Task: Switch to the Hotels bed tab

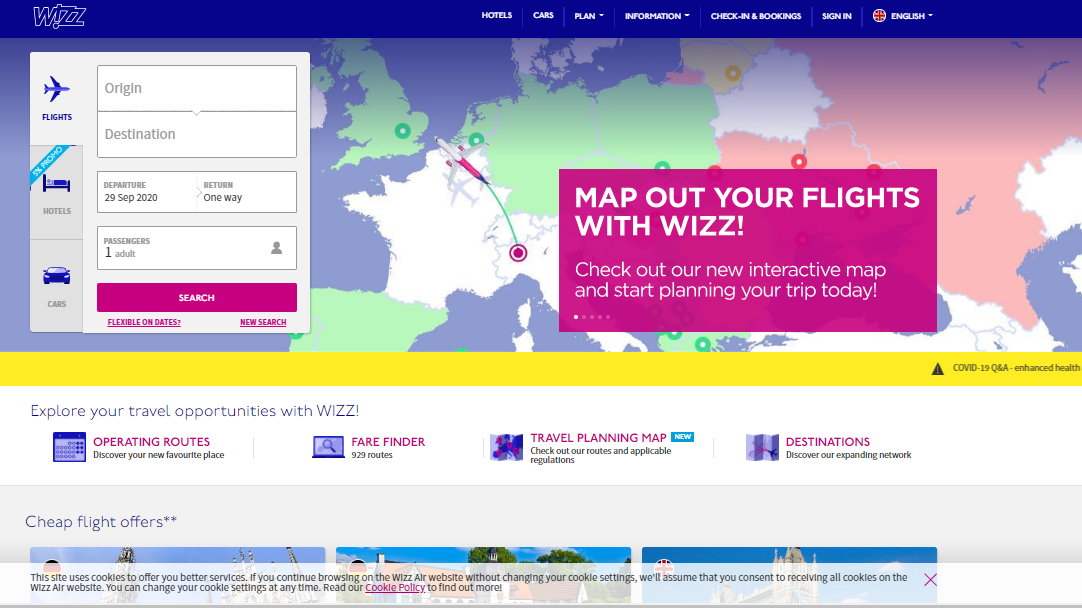Action: [x=57, y=193]
